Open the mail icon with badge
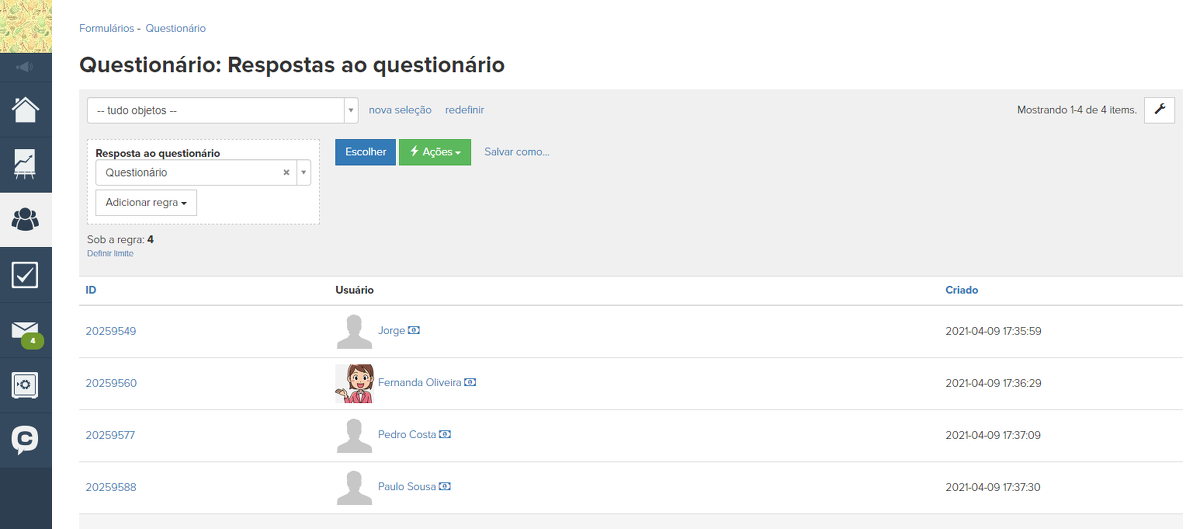 point(25,331)
